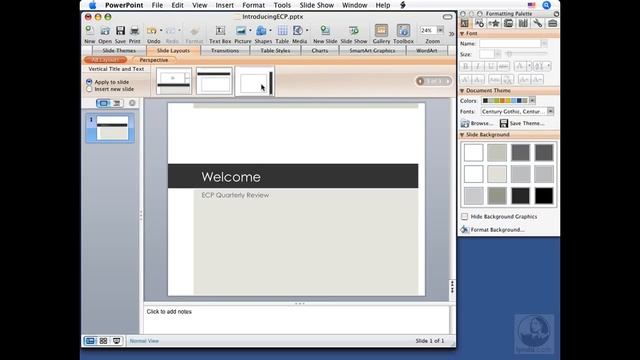Click Browse themes button
Viewport: 640px width, 360px height.
point(477,123)
